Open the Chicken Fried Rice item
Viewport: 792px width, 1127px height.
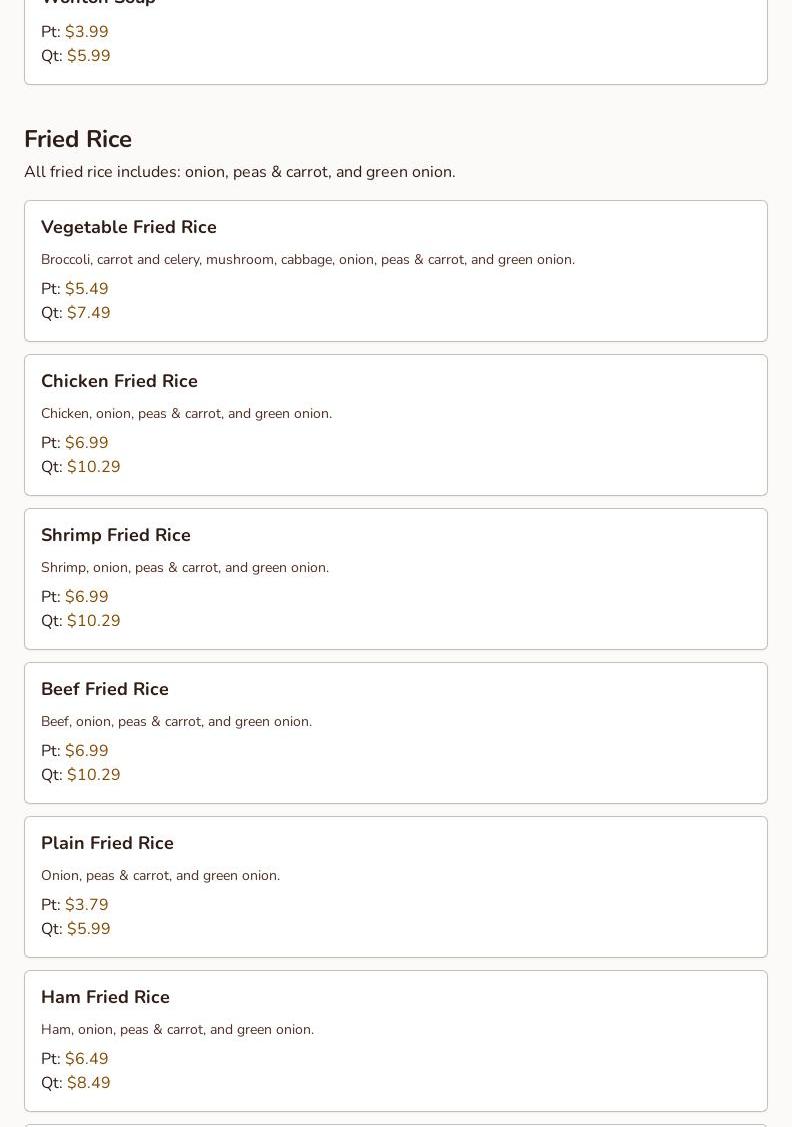(119, 381)
